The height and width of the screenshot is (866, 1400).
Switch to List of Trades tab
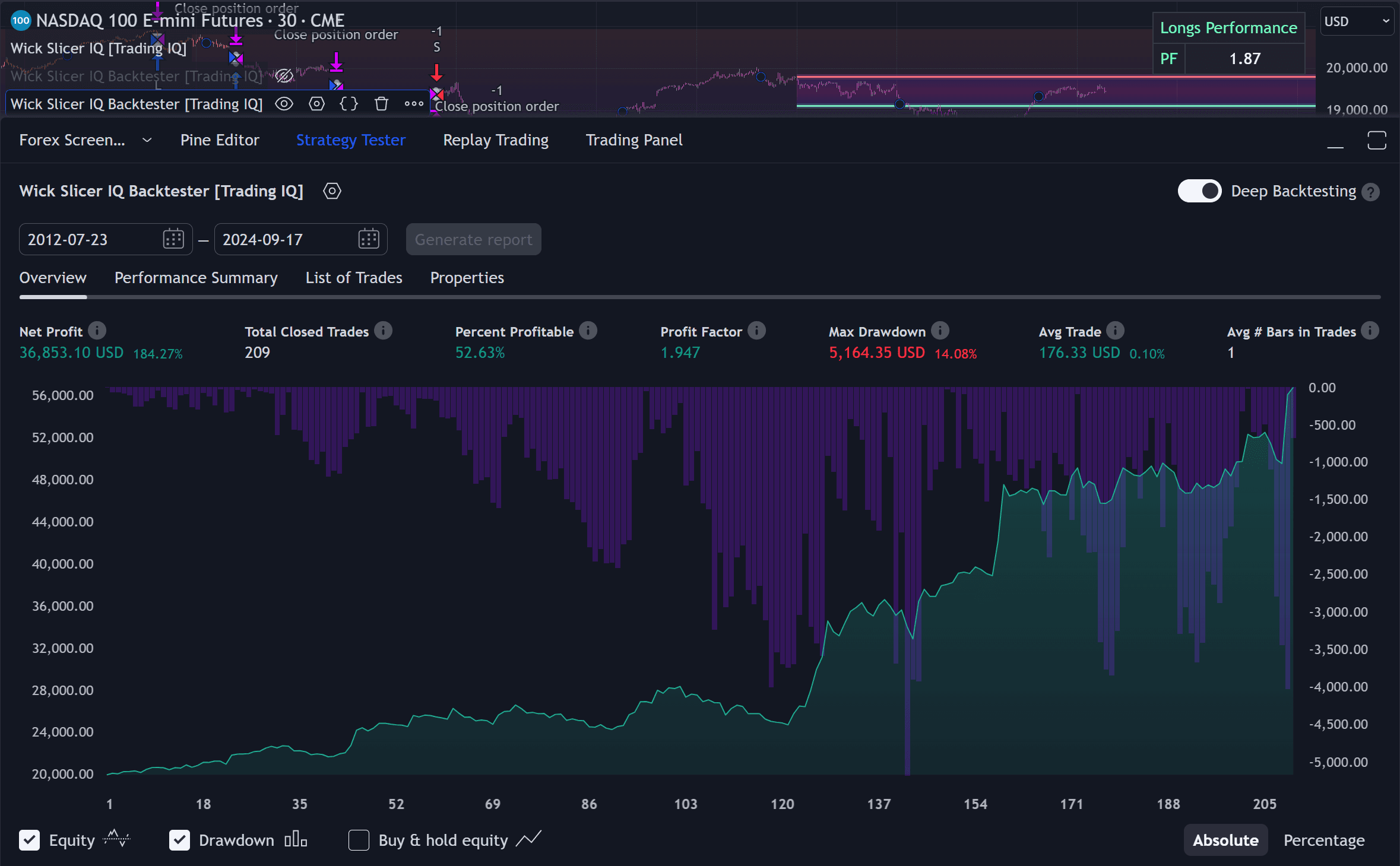pos(354,278)
